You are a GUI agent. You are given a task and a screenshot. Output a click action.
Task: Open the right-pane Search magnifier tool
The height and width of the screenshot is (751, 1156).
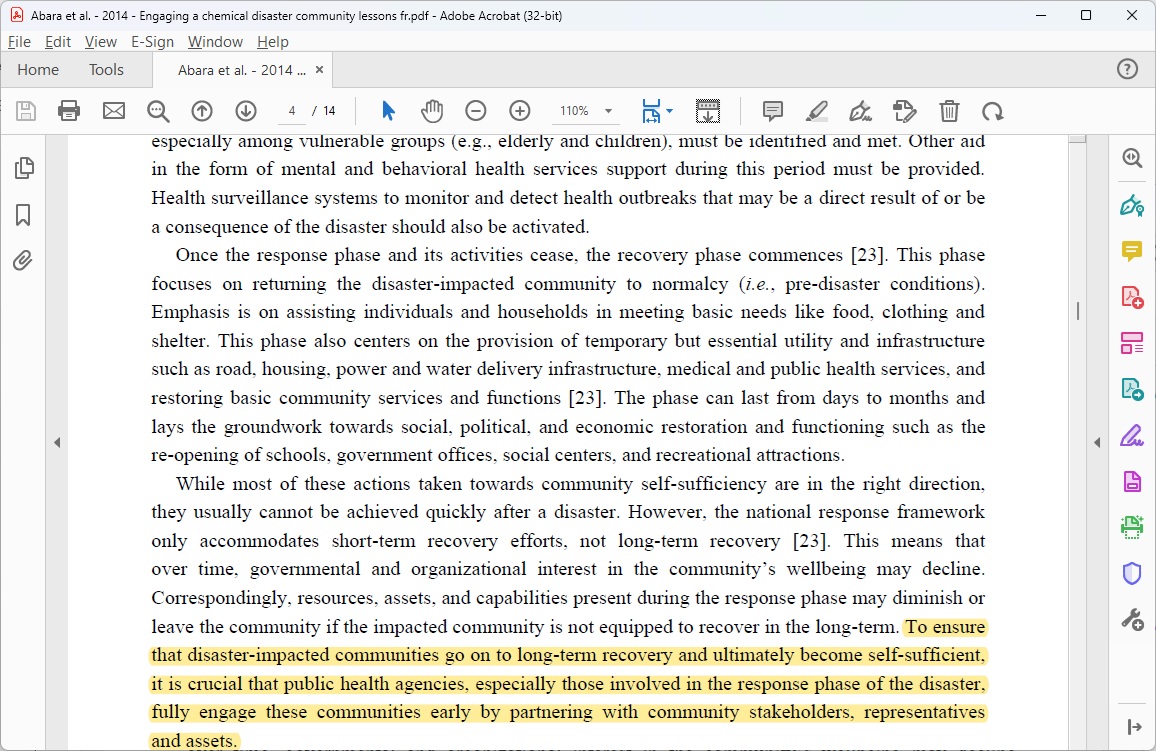click(1132, 158)
